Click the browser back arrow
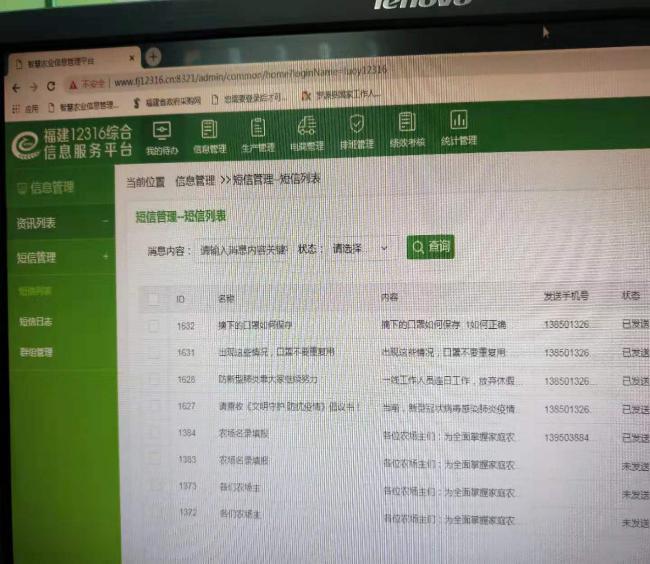The width and height of the screenshot is (650, 564). point(17,87)
